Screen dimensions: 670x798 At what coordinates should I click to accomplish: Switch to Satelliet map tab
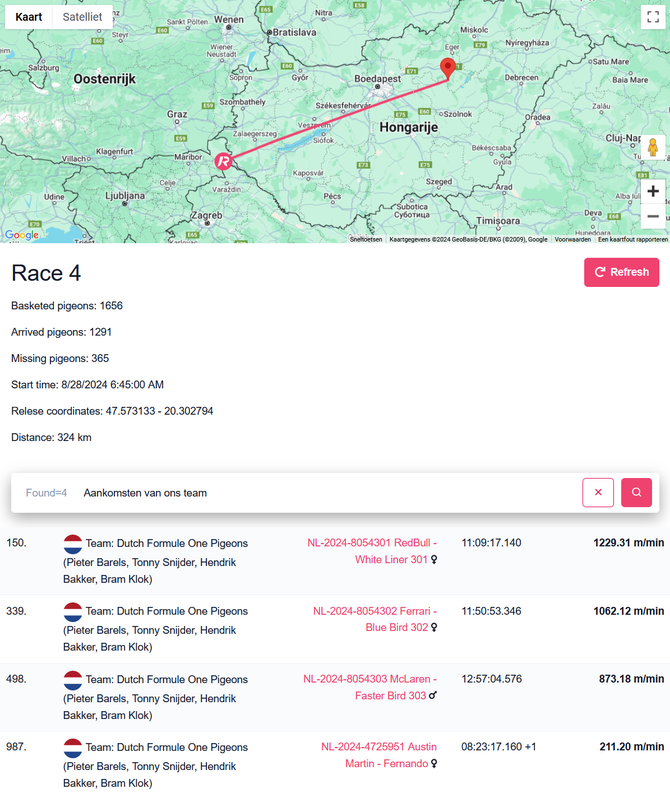(x=81, y=17)
